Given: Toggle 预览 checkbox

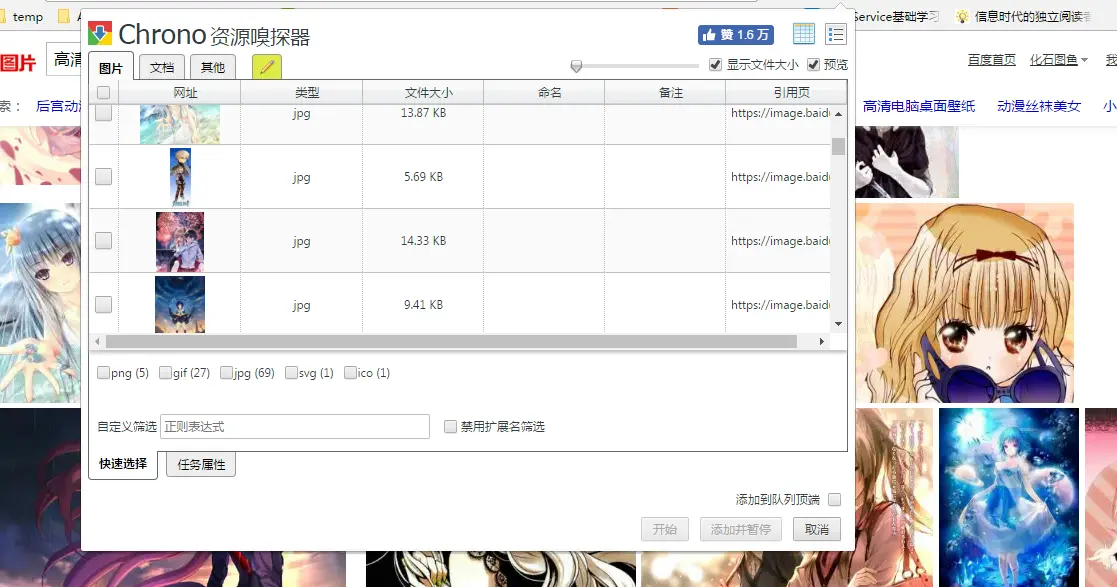Looking at the screenshot, I should [x=813, y=65].
